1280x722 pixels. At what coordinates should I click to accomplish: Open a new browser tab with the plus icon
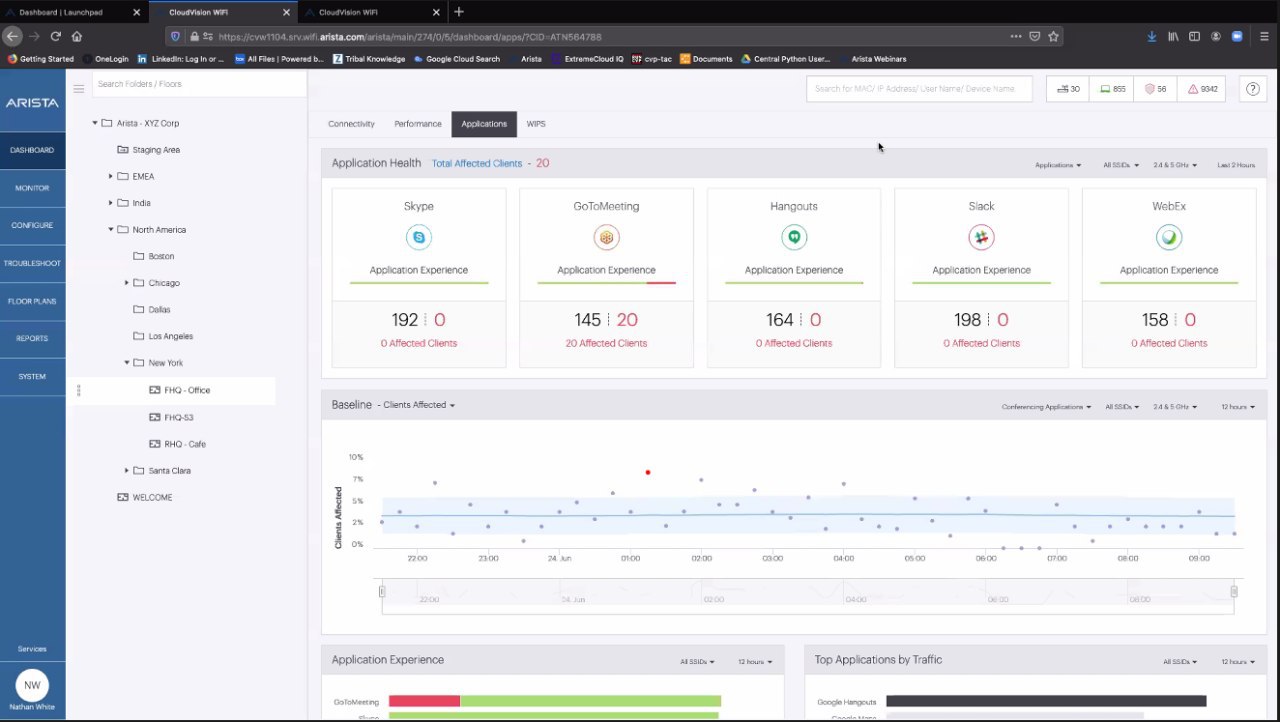pyautogui.click(x=459, y=12)
